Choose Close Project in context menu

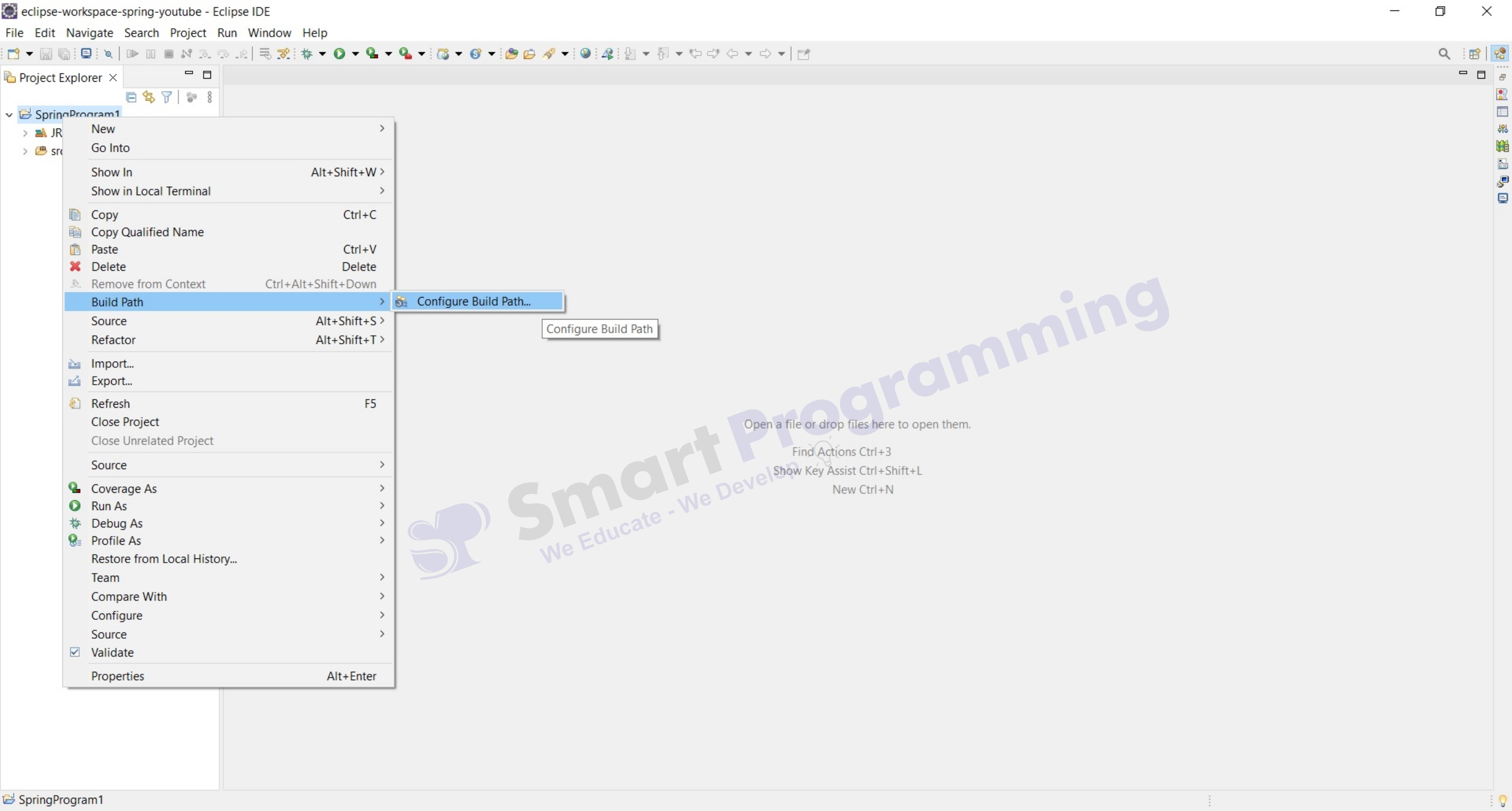(x=228, y=422)
